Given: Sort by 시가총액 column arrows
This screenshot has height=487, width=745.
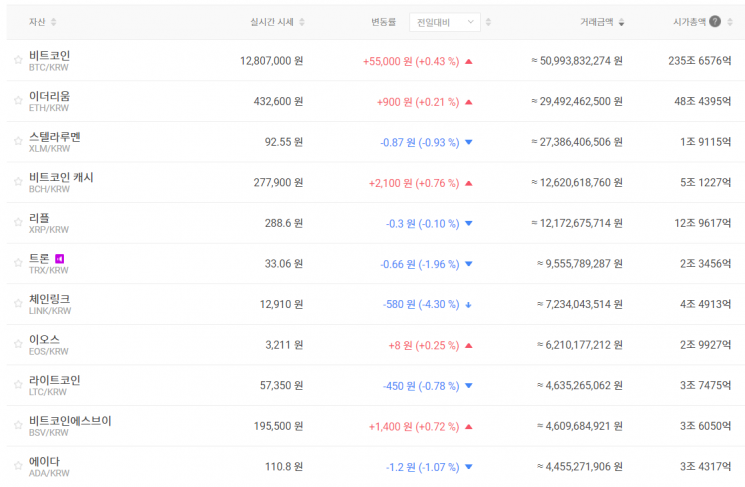Looking at the screenshot, I should 730,22.
